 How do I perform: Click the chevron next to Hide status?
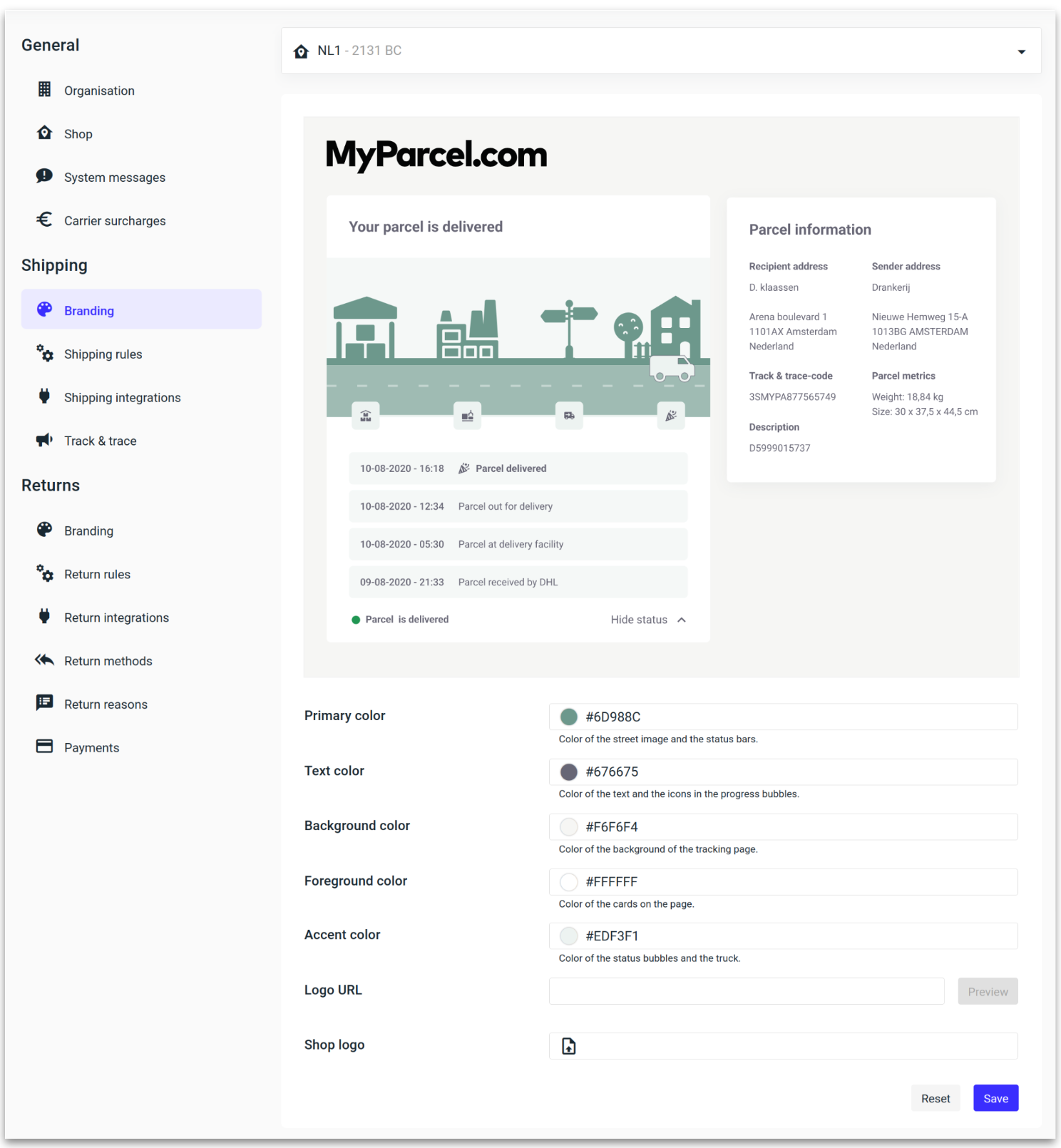(682, 620)
